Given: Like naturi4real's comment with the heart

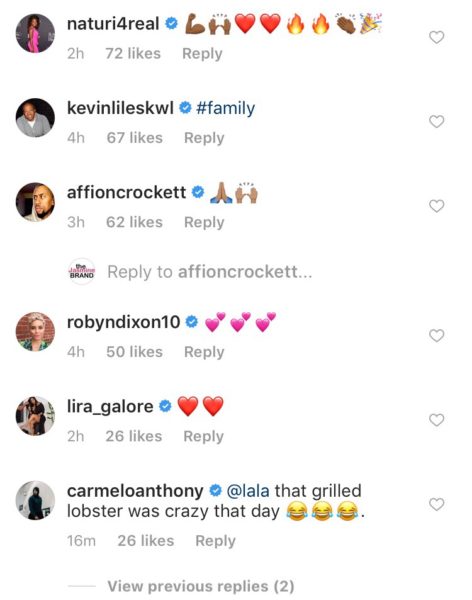Looking at the screenshot, I should pos(436,38).
